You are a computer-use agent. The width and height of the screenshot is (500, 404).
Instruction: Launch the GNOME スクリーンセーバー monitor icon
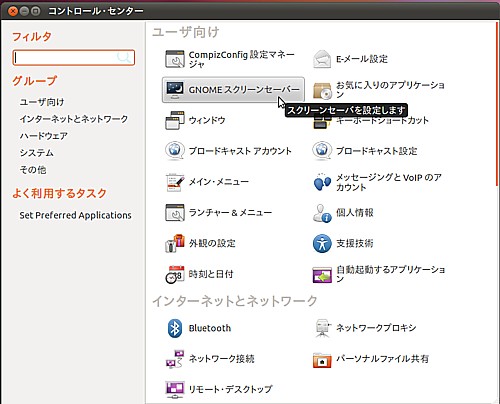175,90
